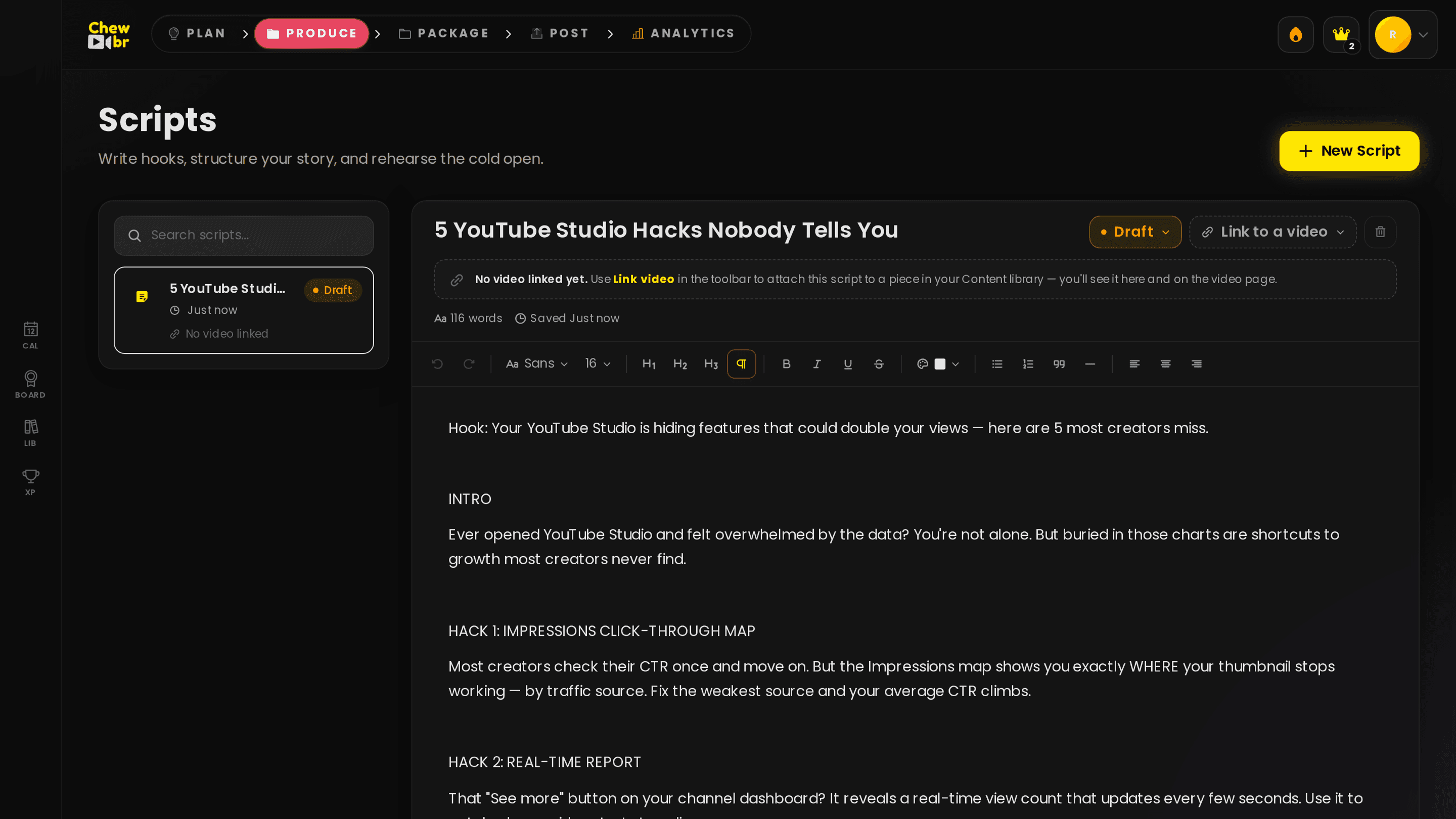
Task: Open the XP trophy sidebar icon
Action: (x=30, y=482)
